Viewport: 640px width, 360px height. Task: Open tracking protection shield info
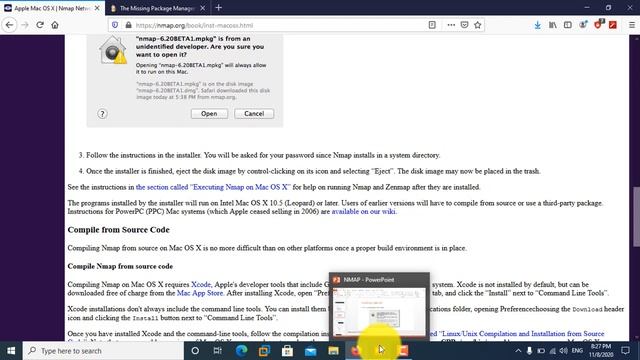(115, 25)
